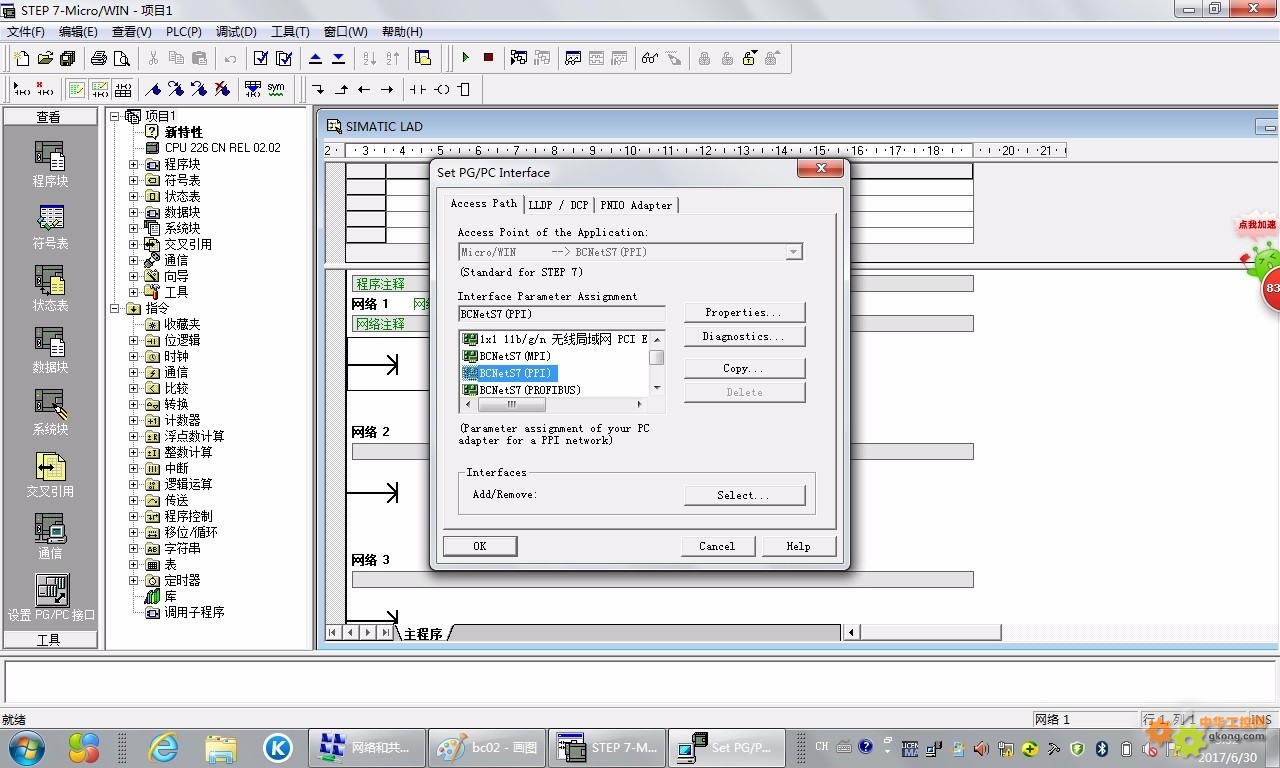Open 数据块 in the left navigation bar

tap(50, 350)
